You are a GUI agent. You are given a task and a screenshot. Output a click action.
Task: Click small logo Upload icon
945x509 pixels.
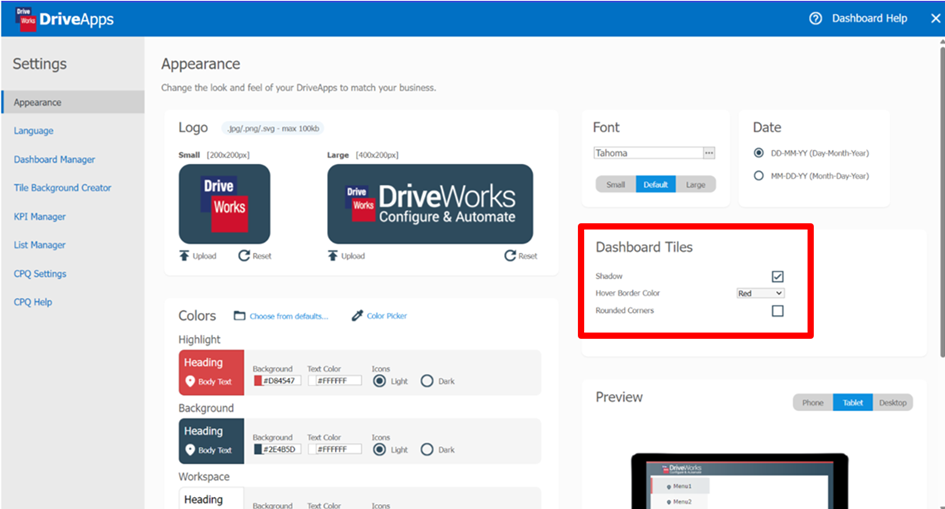tap(184, 256)
